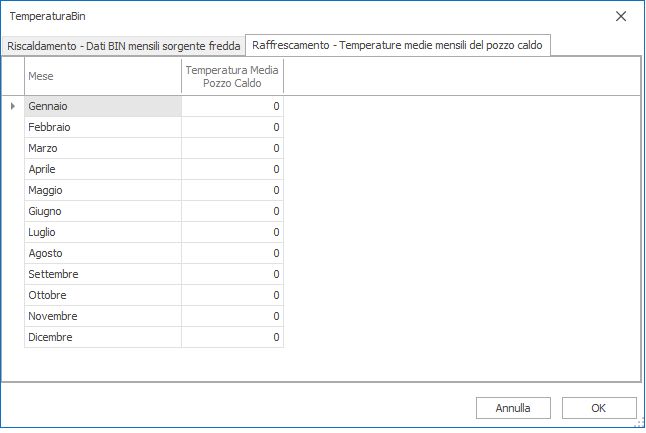The height and width of the screenshot is (433, 646).
Task: Select the Settembre month cell
Action: pyautogui.click(x=102, y=274)
